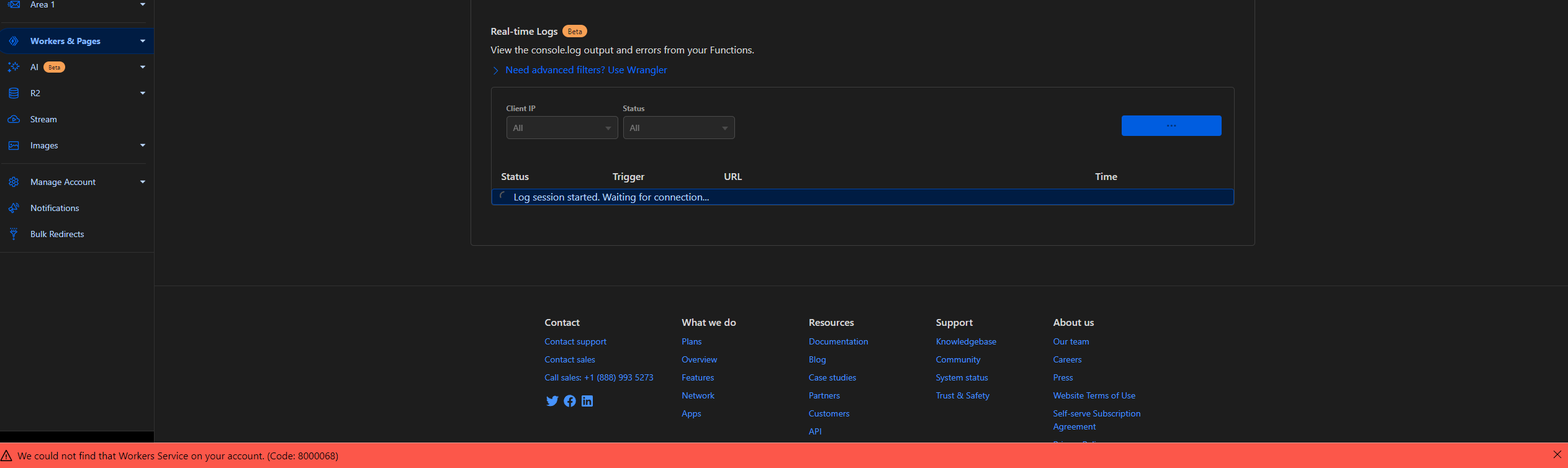The width and height of the screenshot is (1568, 468).
Task: Open Cloudflare's Twitter page icon
Action: (552, 401)
